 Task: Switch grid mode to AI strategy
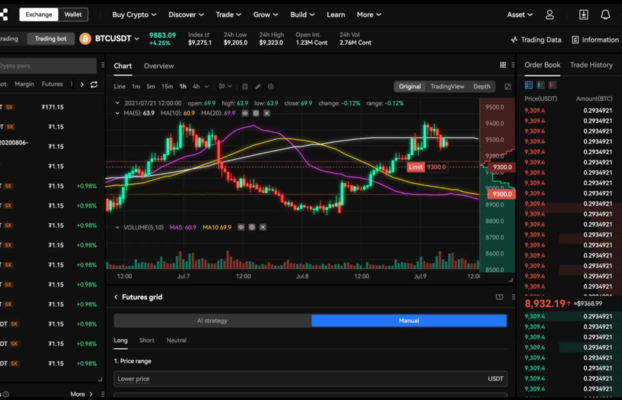211,321
